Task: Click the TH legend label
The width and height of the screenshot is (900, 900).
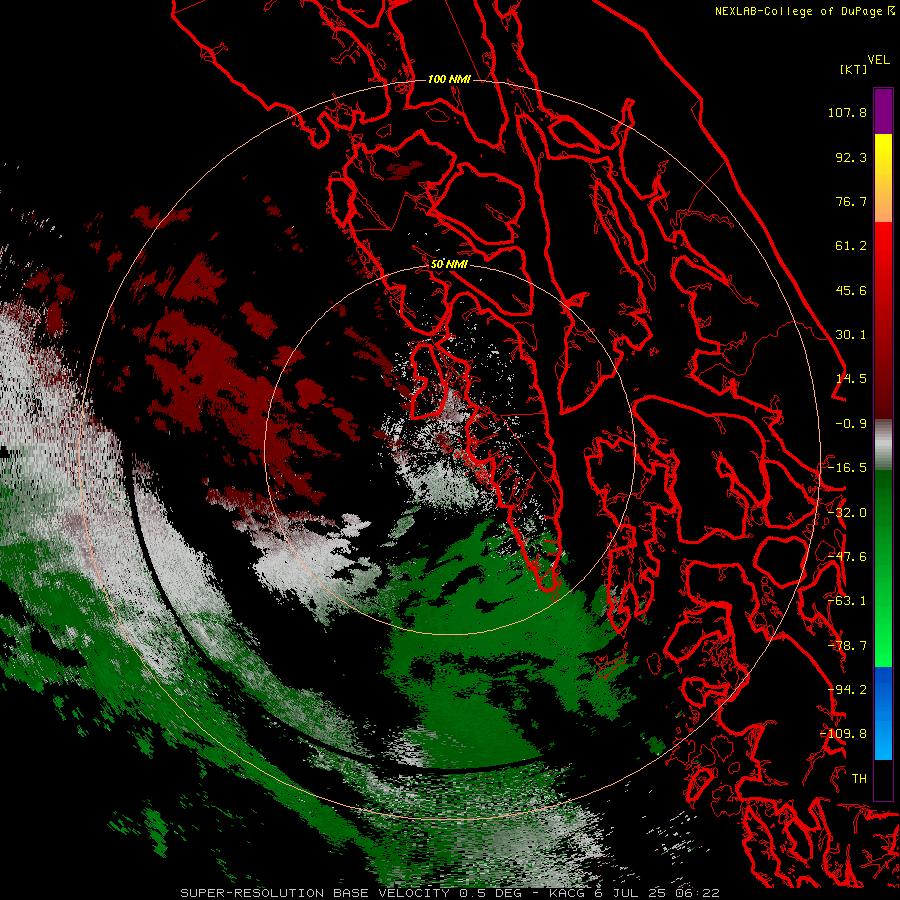Action: (859, 779)
